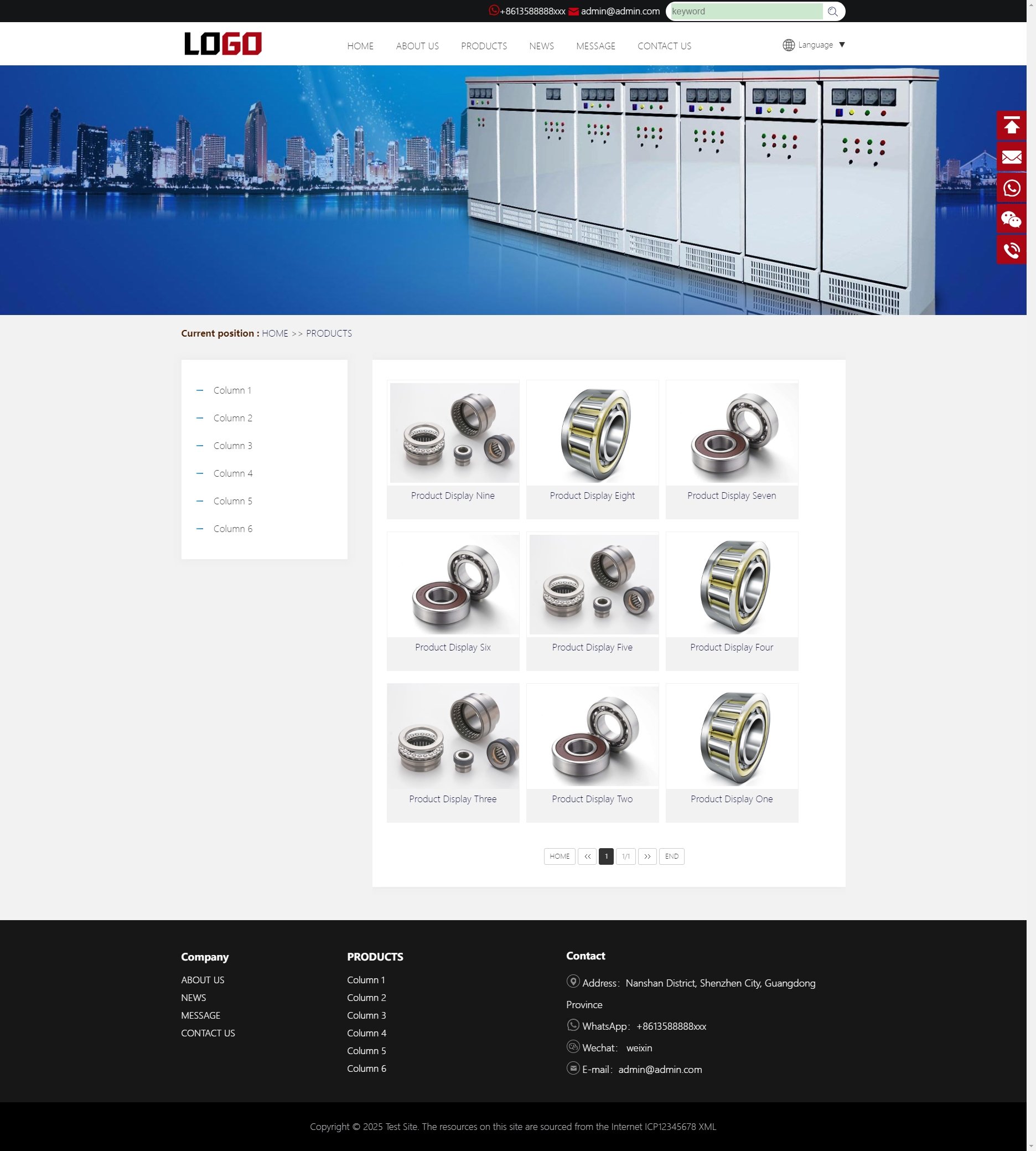Open CONTACT US link in footer
The image size is (1036, 1151).
click(x=208, y=1033)
